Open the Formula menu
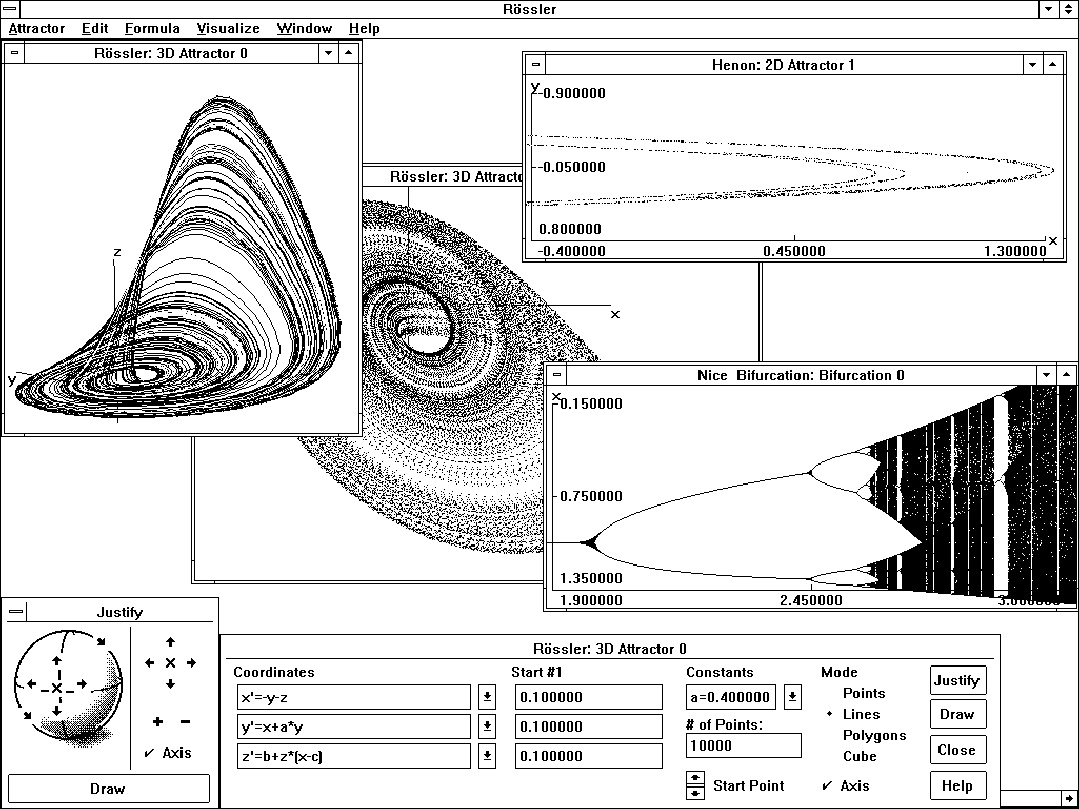The height and width of the screenshot is (809, 1079). (x=152, y=28)
